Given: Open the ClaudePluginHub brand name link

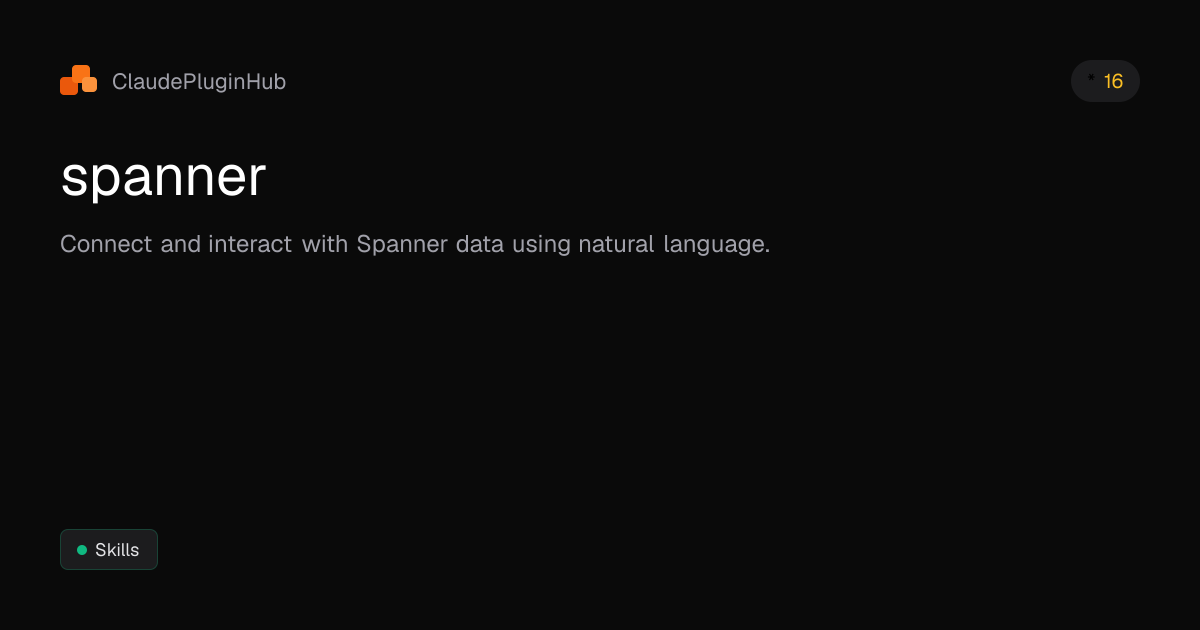Looking at the screenshot, I should pos(199,82).
